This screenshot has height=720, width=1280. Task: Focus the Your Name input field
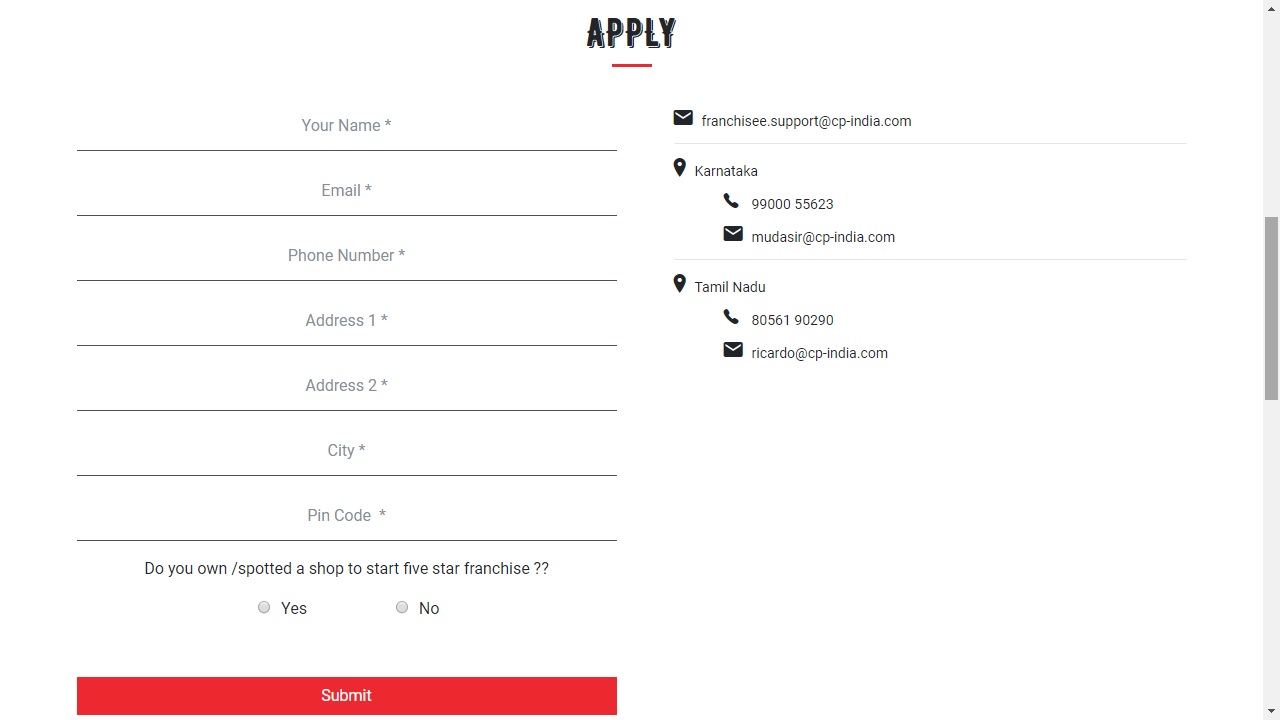click(x=346, y=126)
